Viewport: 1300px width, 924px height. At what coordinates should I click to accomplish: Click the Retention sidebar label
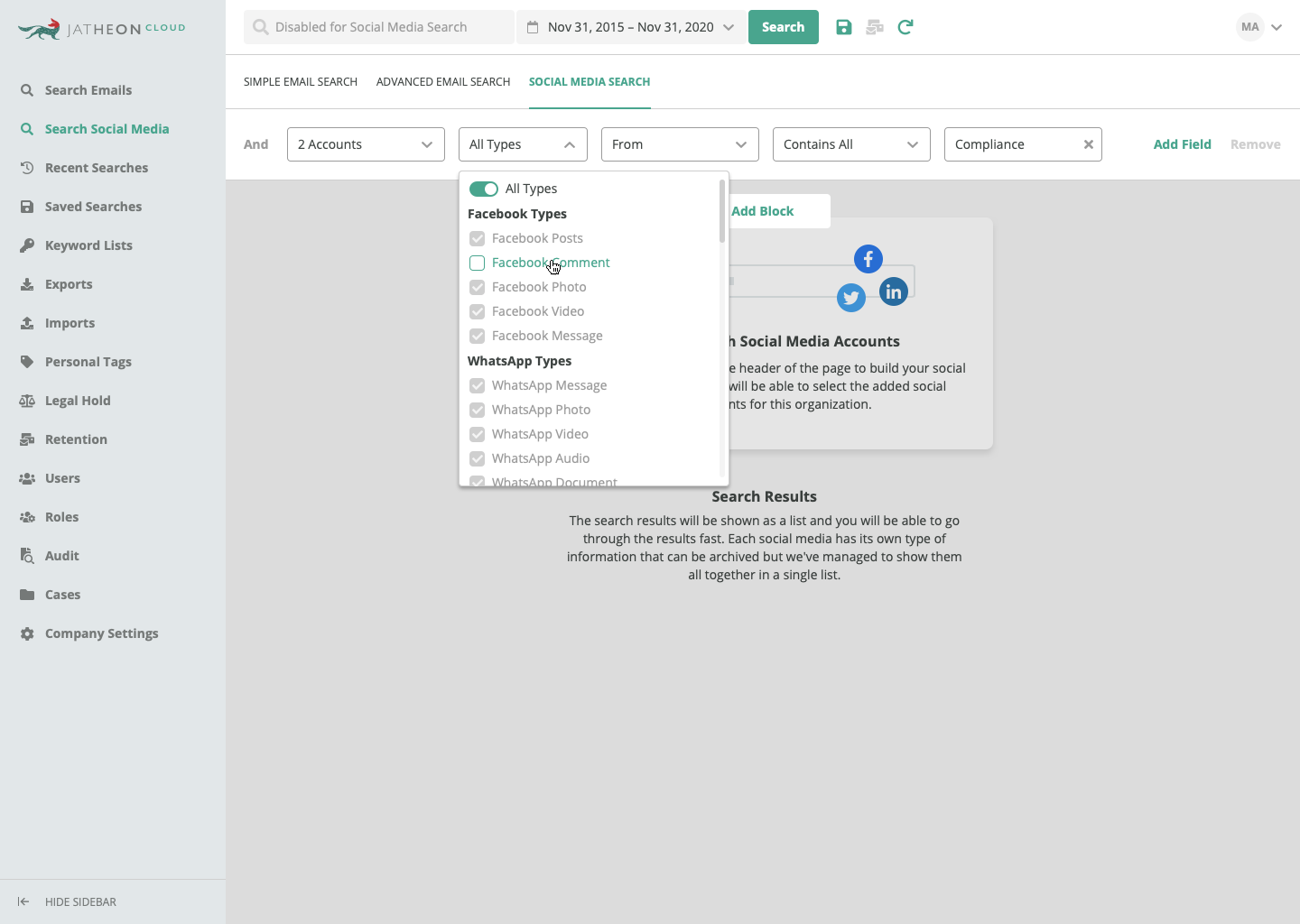76,439
